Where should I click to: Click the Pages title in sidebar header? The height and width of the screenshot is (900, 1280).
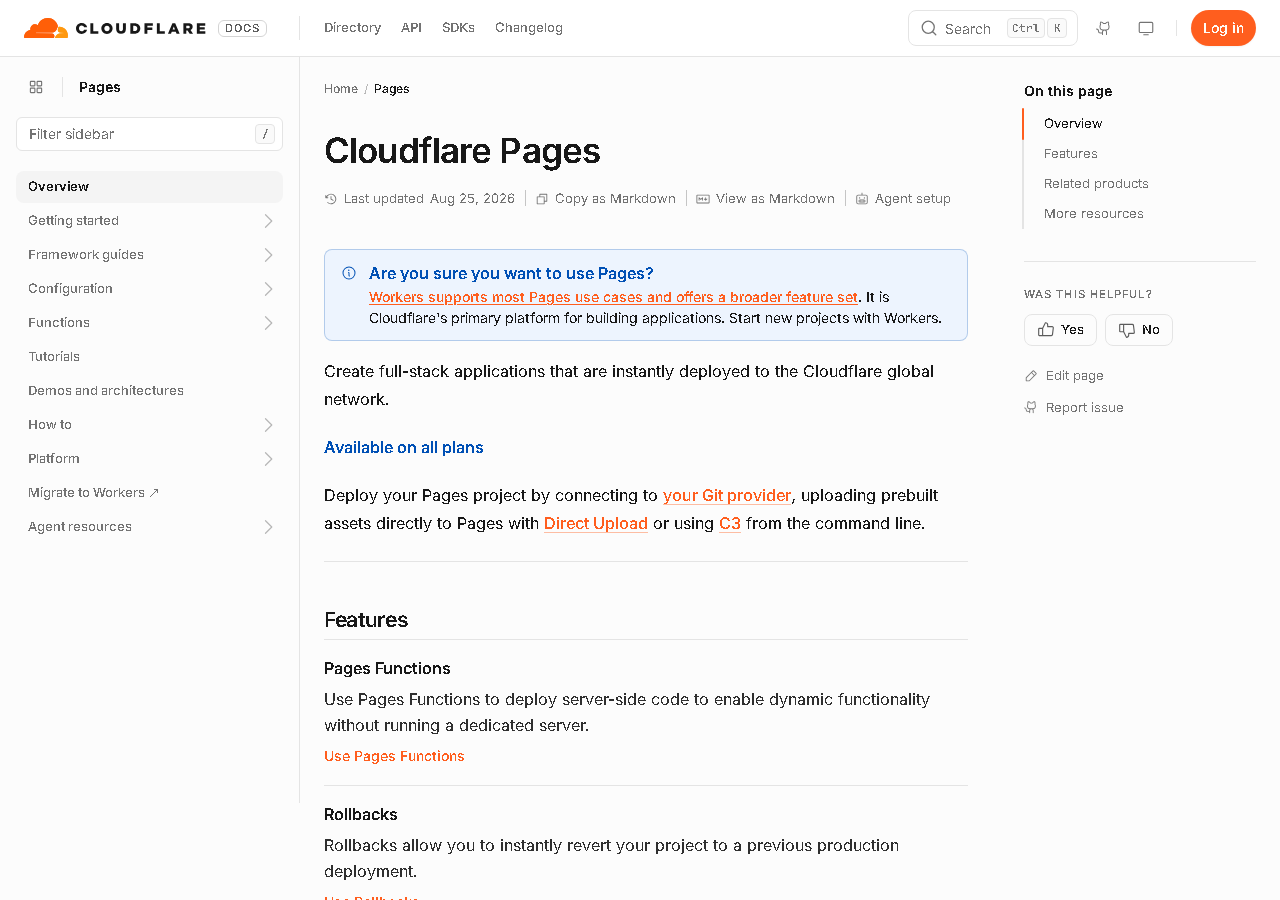point(100,87)
